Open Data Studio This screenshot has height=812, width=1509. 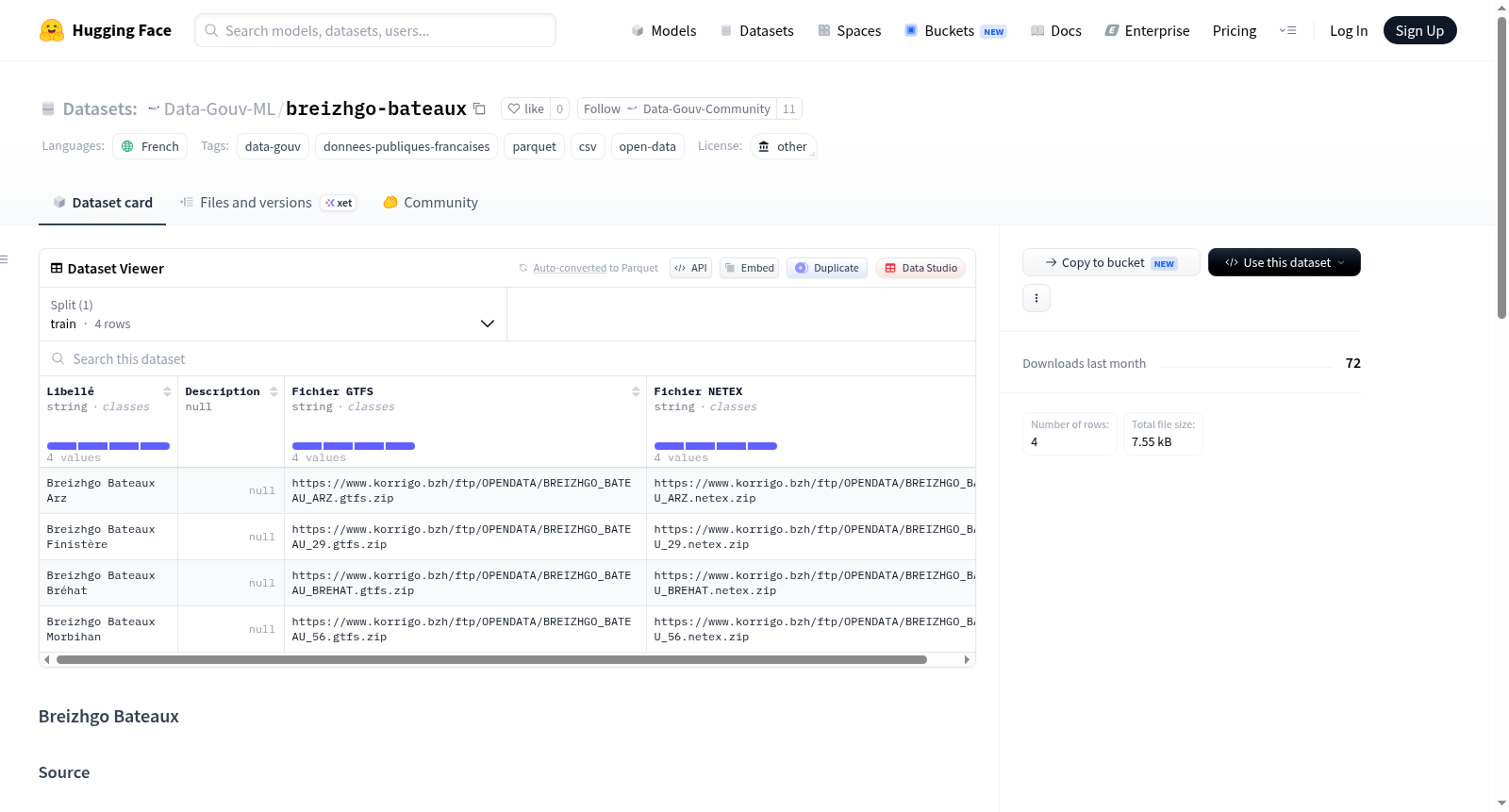coord(920,268)
